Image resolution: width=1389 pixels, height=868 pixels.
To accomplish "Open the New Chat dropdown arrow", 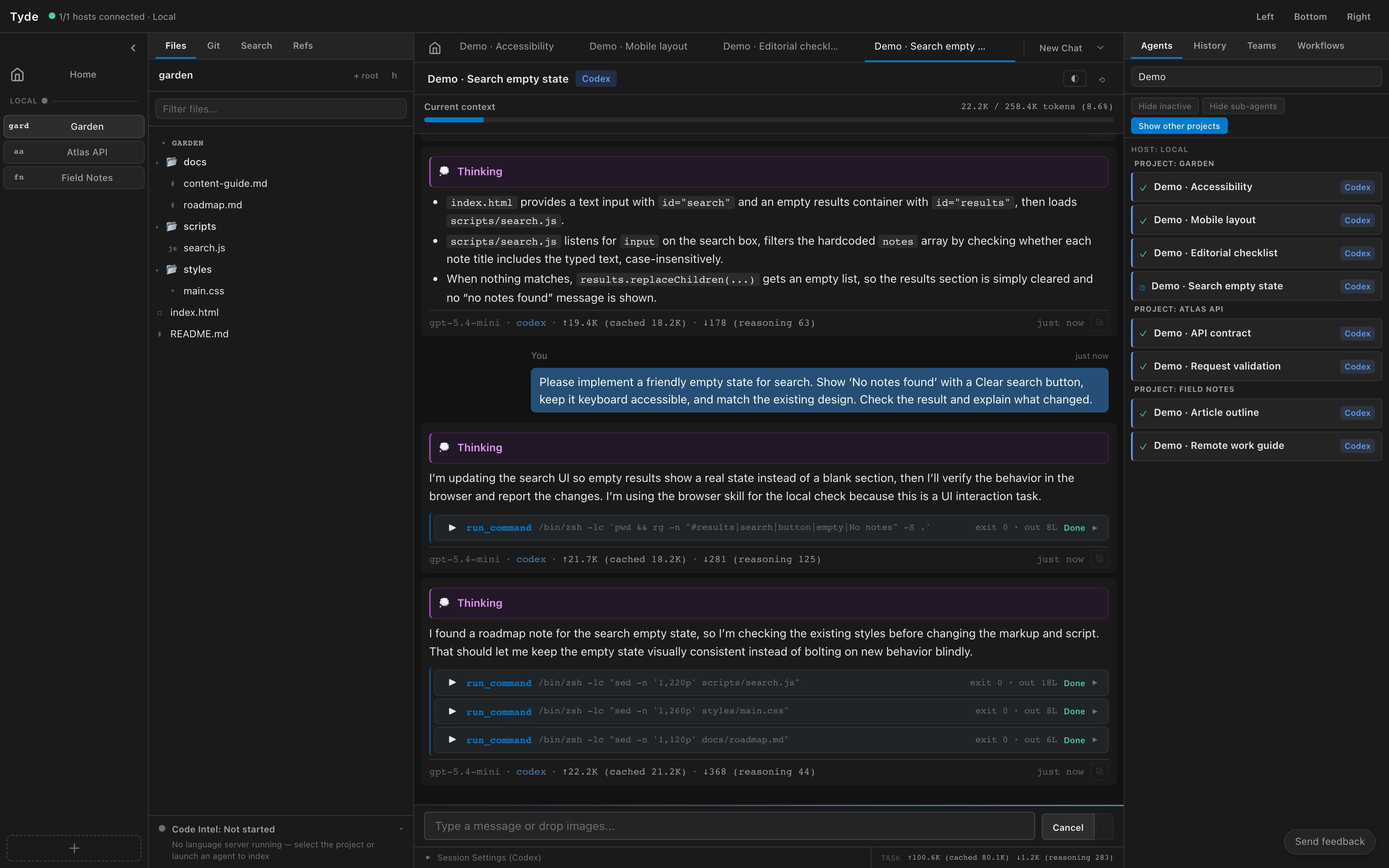I will pos(1100,48).
